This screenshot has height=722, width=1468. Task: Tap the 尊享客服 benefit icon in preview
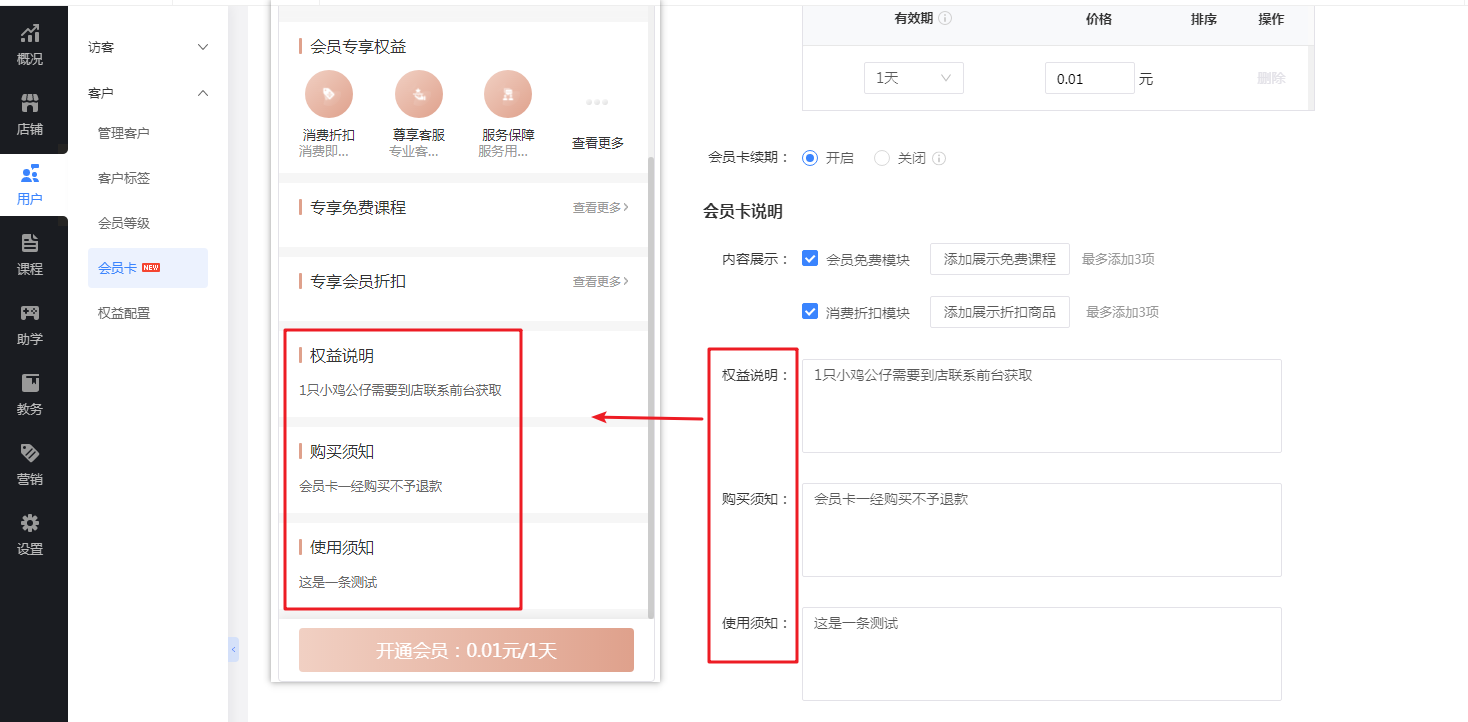point(419,95)
